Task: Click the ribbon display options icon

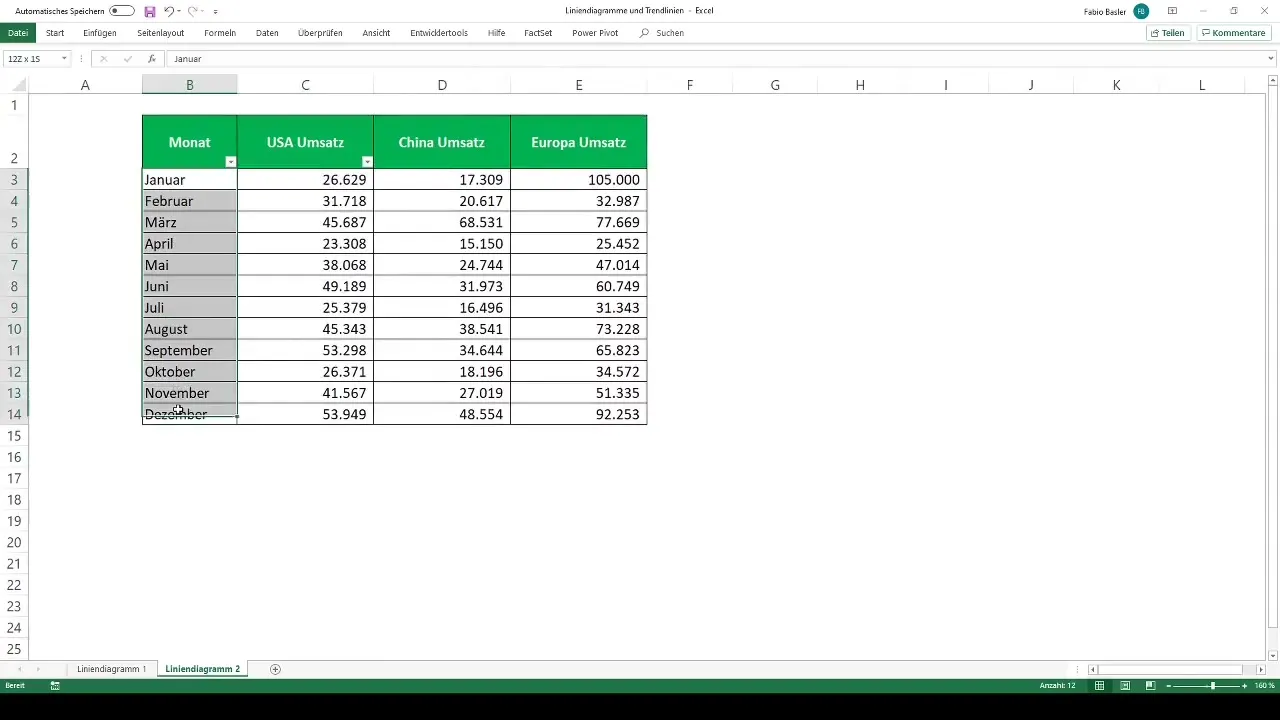Action: click(1172, 11)
